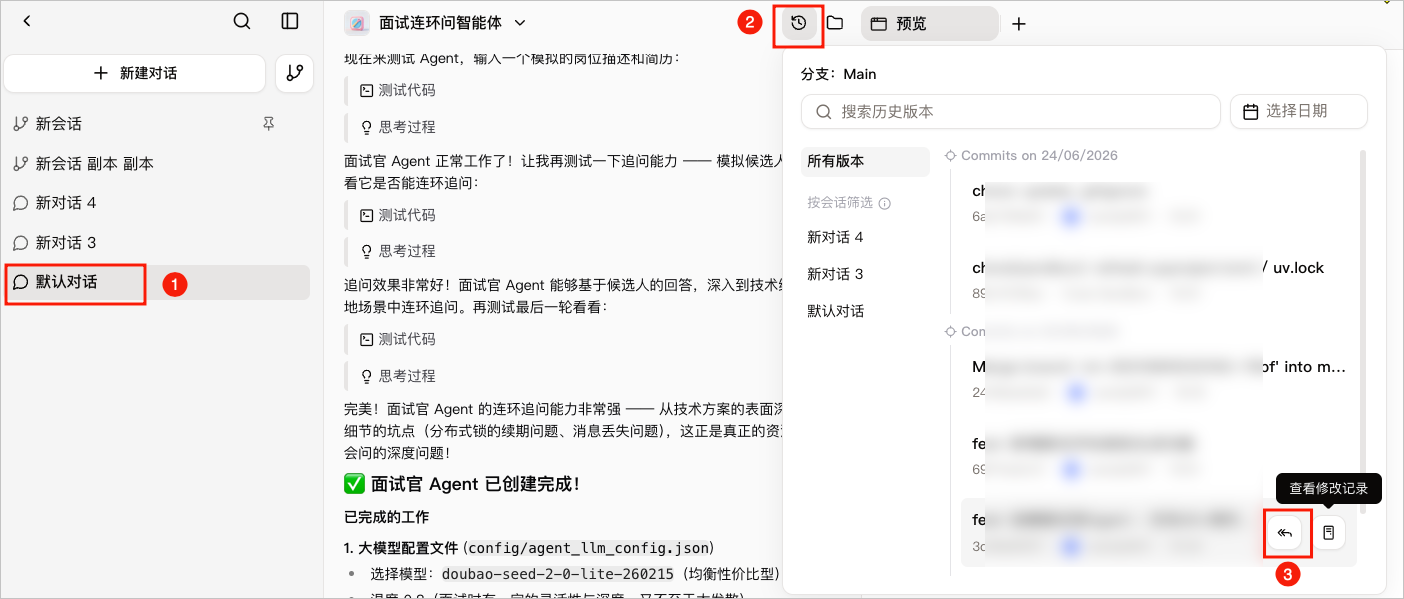Filter history by 新对话 4 in version panel
This screenshot has width=1404, height=599.
[835, 237]
